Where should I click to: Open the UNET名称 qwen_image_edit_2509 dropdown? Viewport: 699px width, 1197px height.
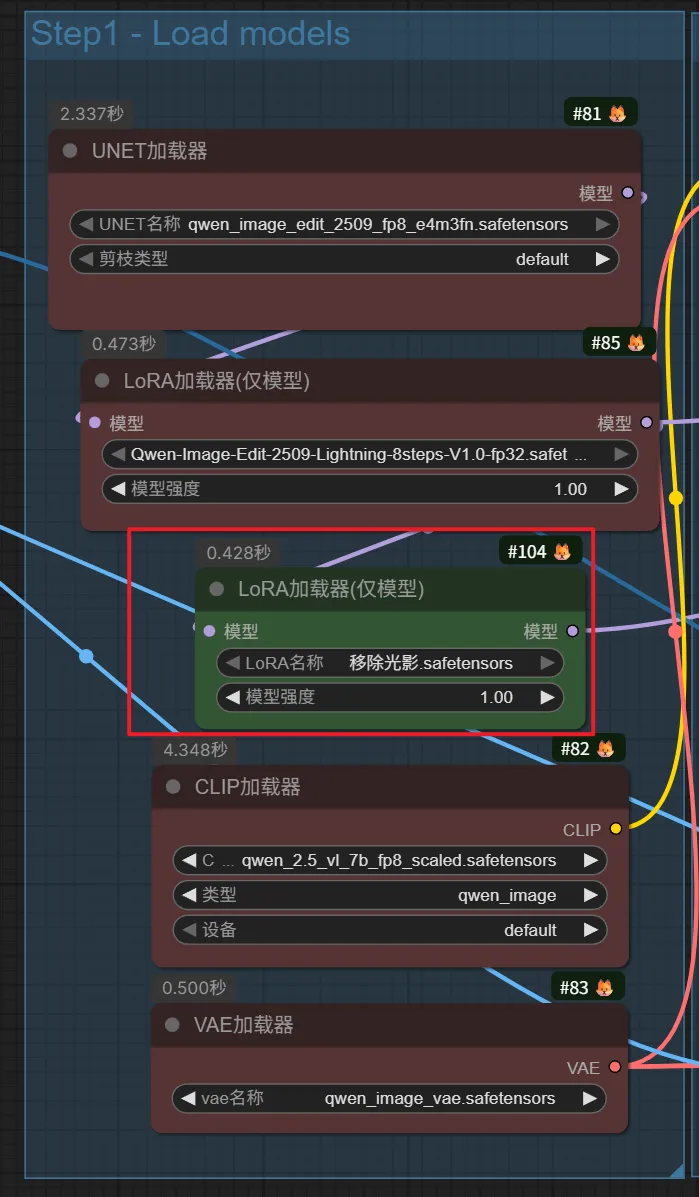(344, 224)
